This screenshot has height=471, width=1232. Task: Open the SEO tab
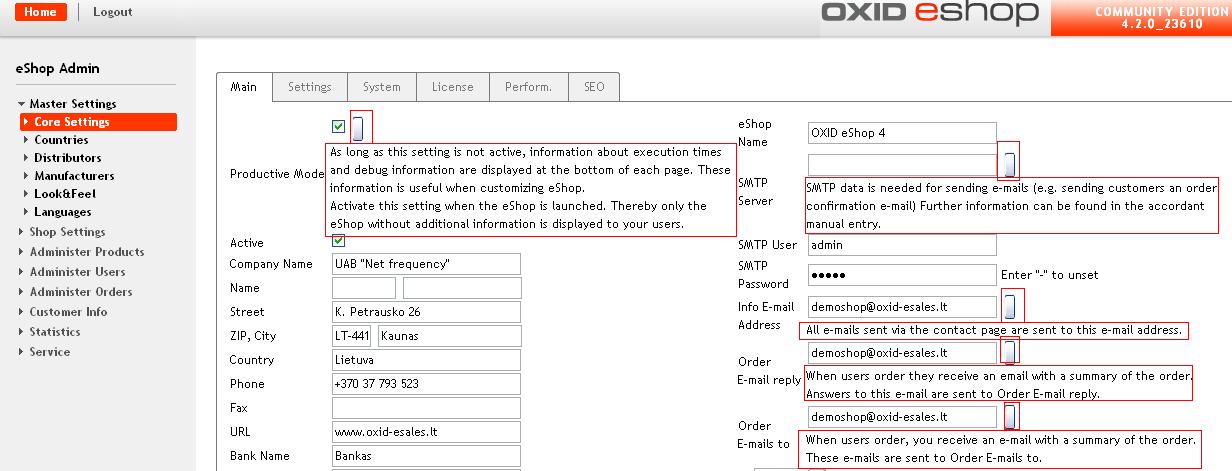(x=594, y=87)
